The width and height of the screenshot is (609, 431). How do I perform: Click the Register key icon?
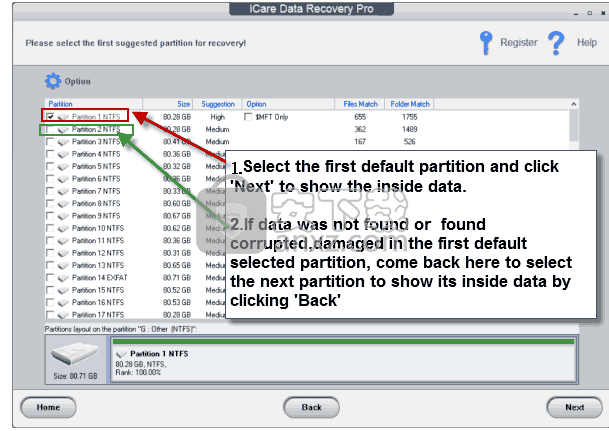[x=485, y=43]
